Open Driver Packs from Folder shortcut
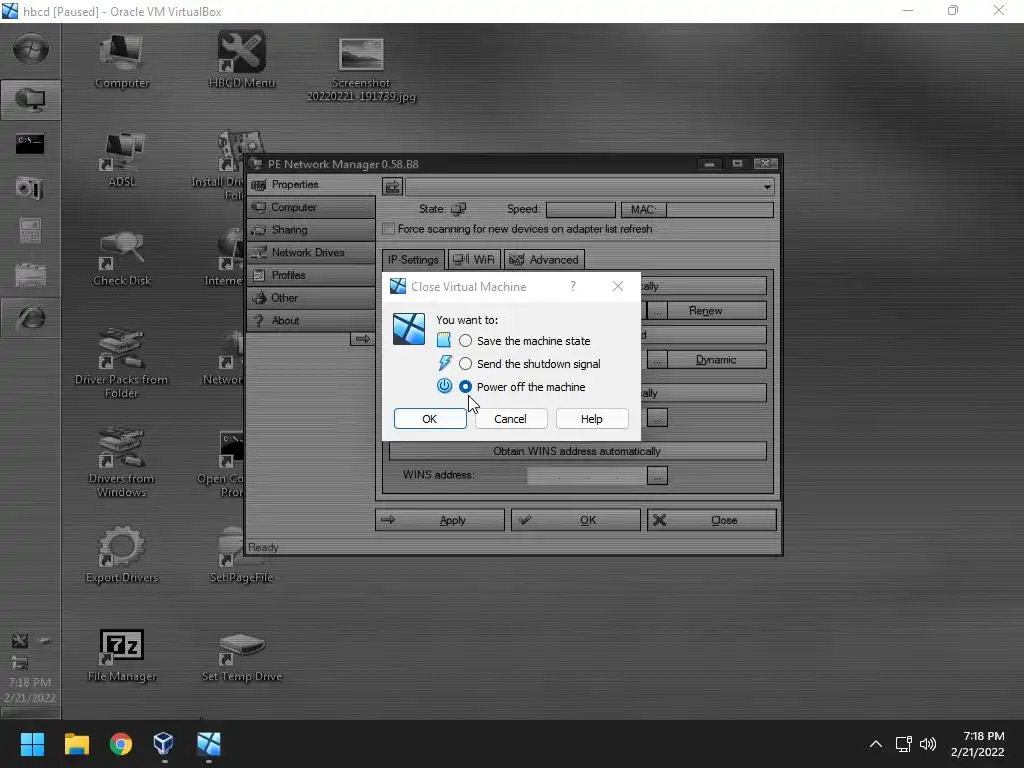1024x768 pixels. pos(121,364)
